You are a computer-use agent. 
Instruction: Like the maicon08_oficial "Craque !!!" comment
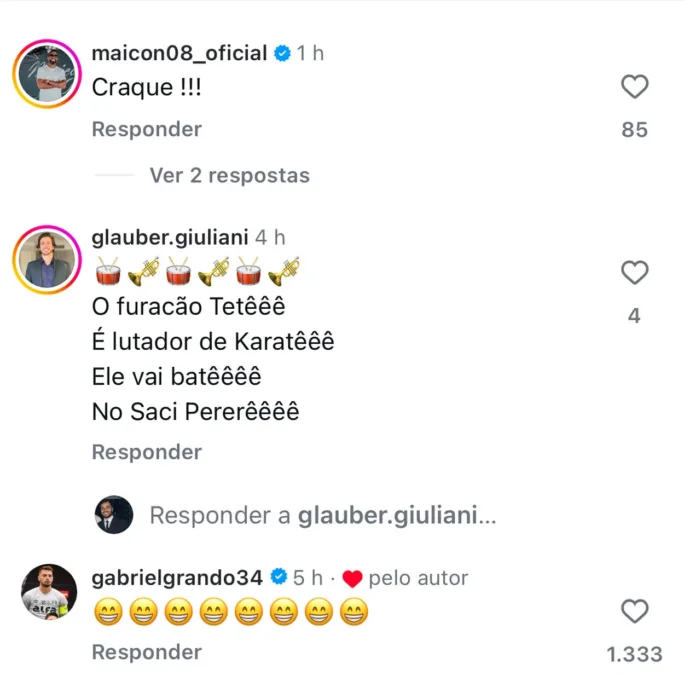(635, 88)
